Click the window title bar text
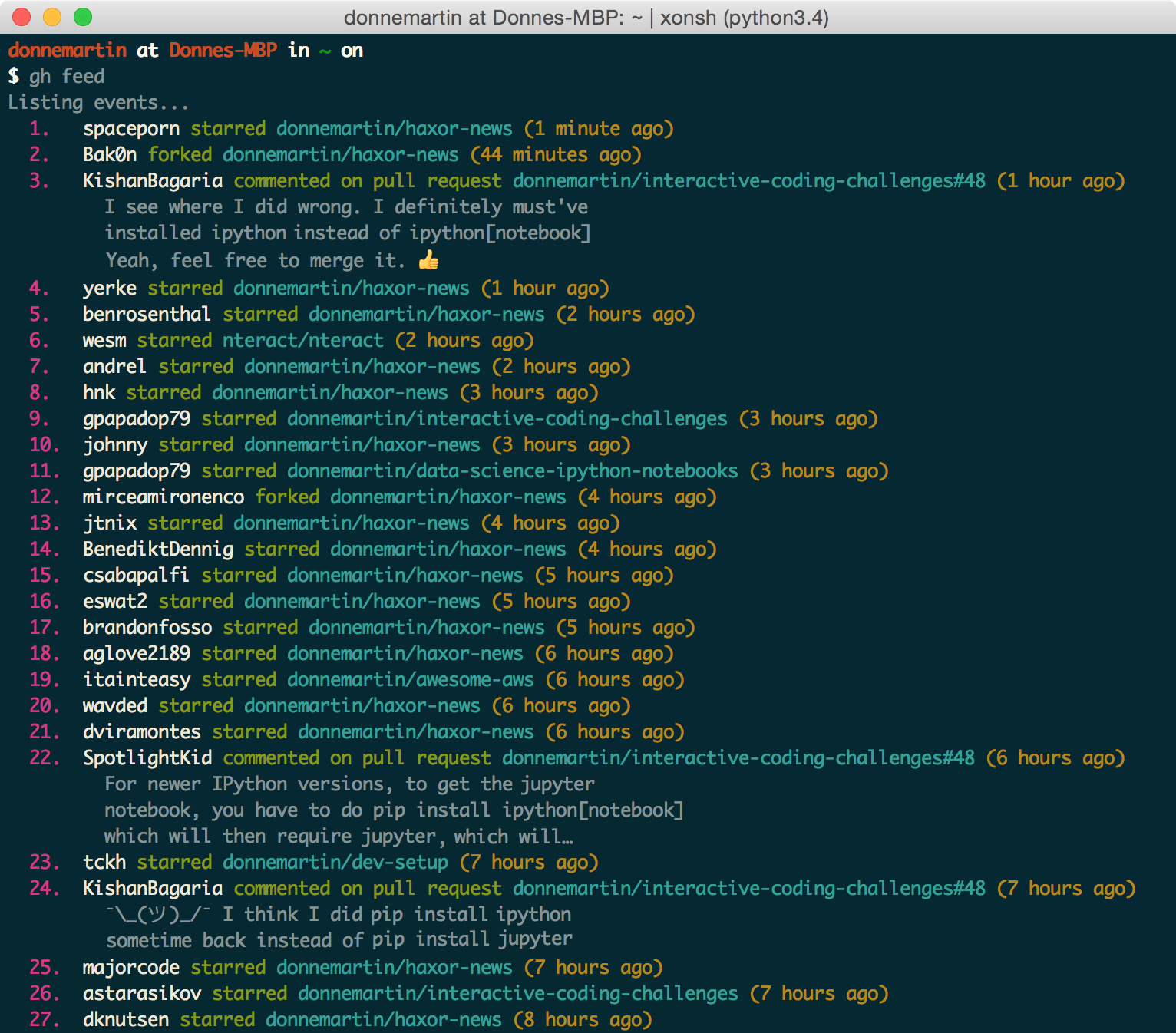This screenshot has width=1176, height=1033. pyautogui.click(x=586, y=17)
